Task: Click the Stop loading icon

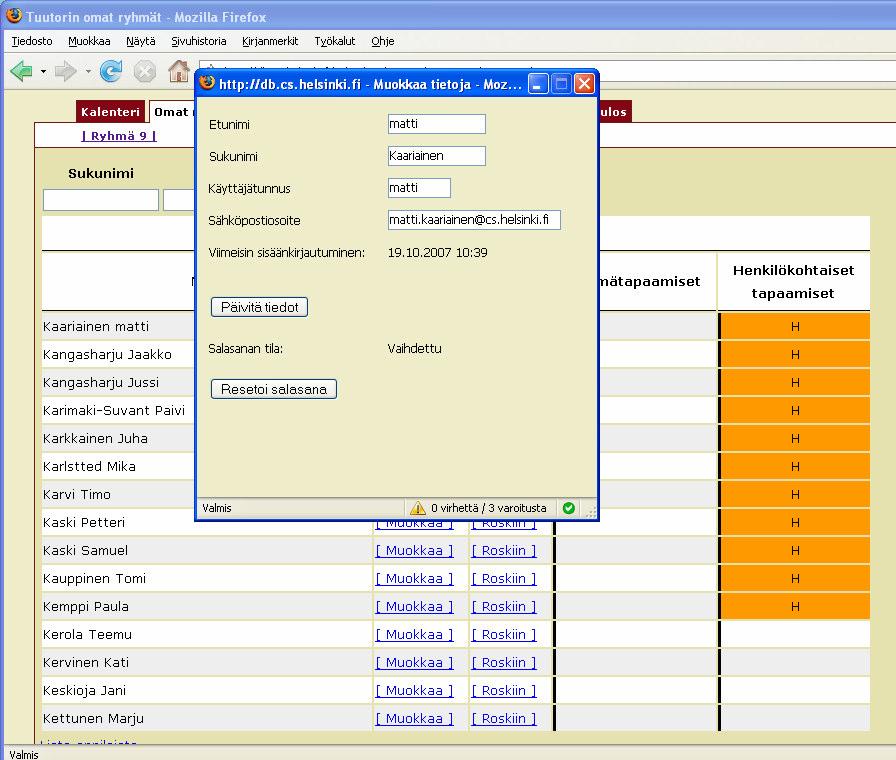Action: pyautogui.click(x=145, y=71)
